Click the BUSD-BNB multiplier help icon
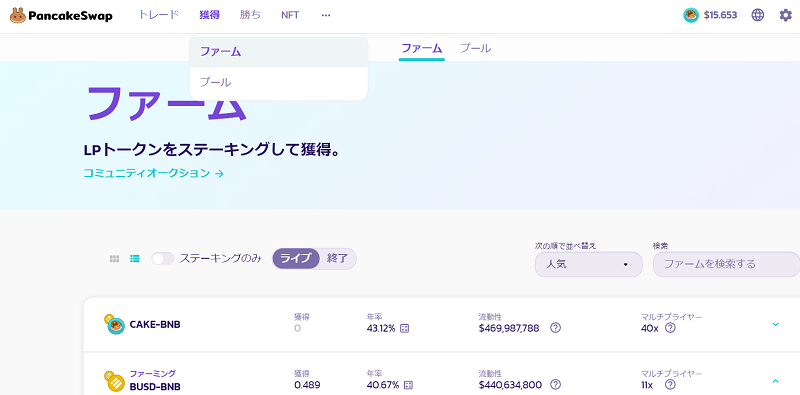 pyautogui.click(x=670, y=384)
